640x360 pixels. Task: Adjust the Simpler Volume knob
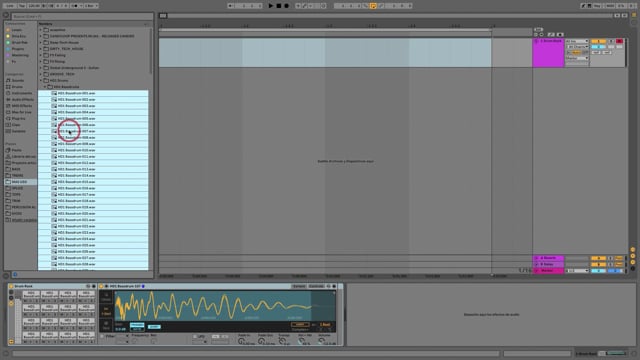click(x=322, y=340)
